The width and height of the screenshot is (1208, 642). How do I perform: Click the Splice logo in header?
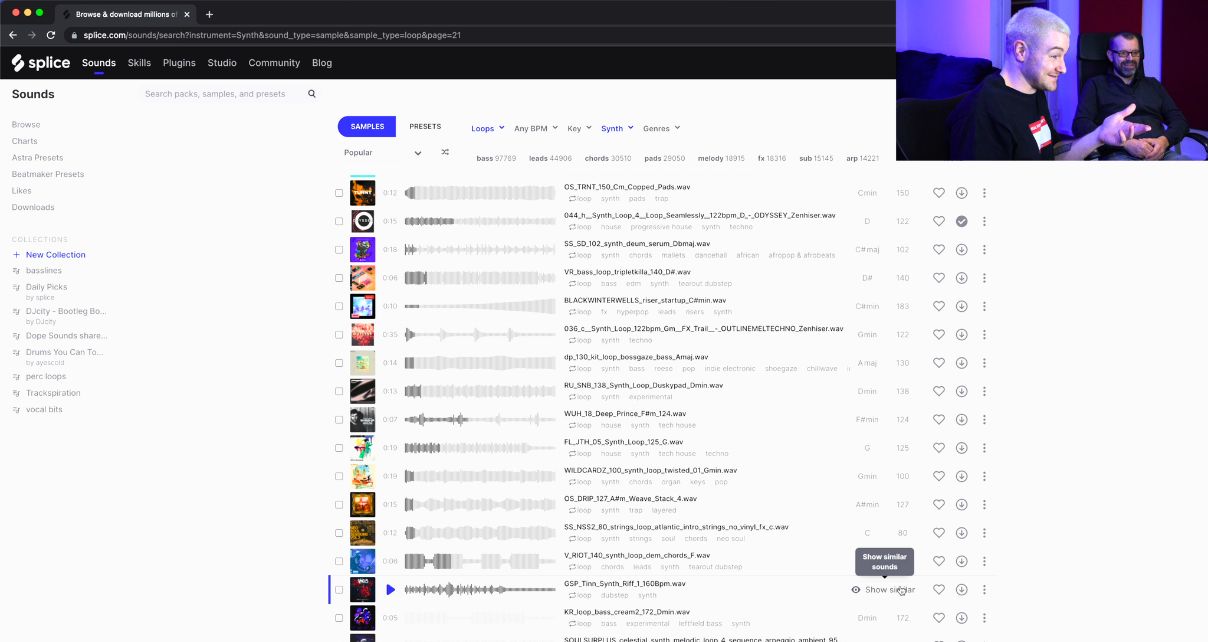(x=41, y=63)
